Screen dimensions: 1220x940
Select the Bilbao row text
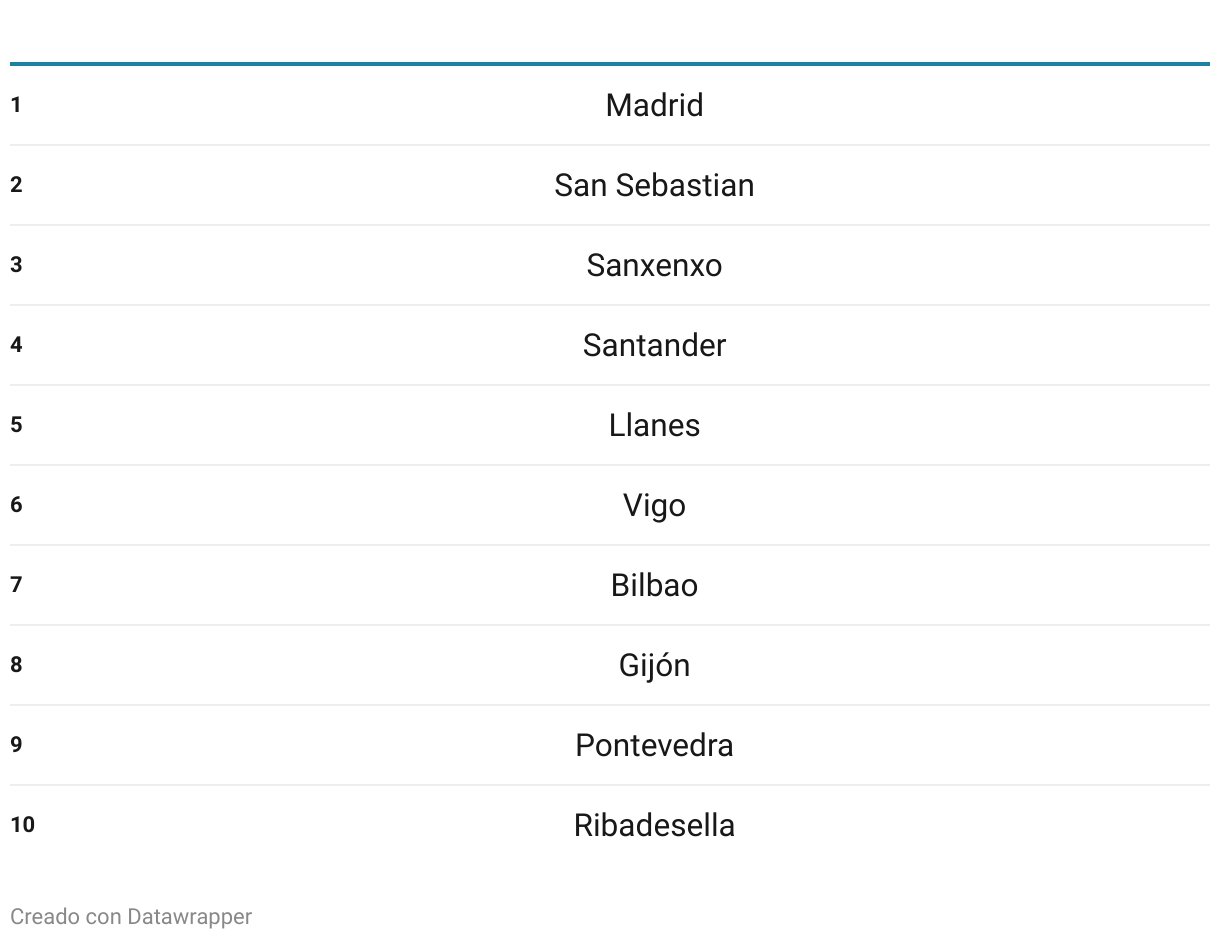[x=654, y=585]
